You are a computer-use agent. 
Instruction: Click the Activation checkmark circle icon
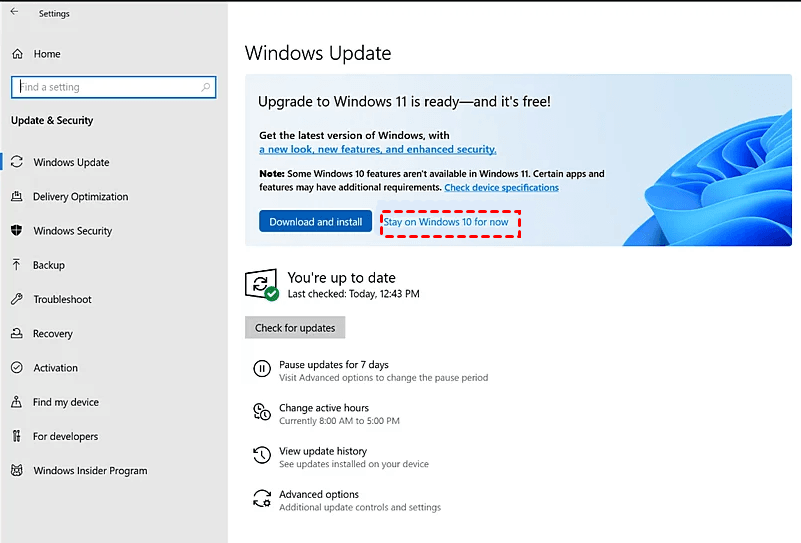coord(17,367)
